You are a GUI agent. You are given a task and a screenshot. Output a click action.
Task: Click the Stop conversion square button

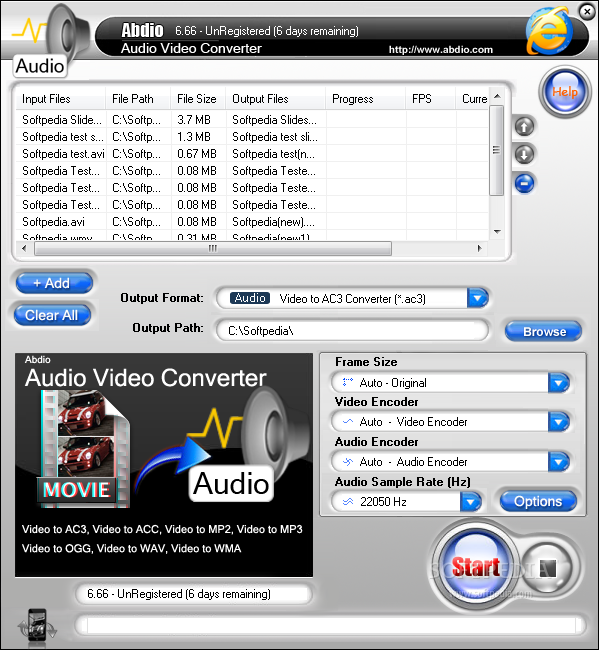coord(547,567)
